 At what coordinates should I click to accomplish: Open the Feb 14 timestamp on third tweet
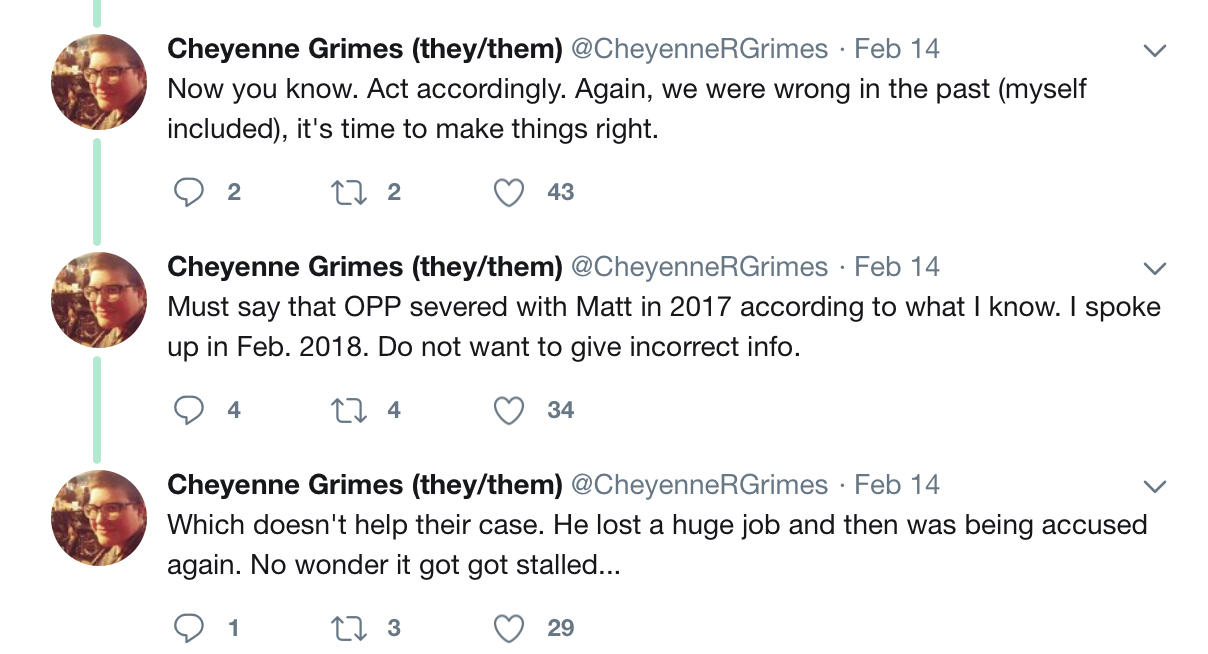coord(897,484)
